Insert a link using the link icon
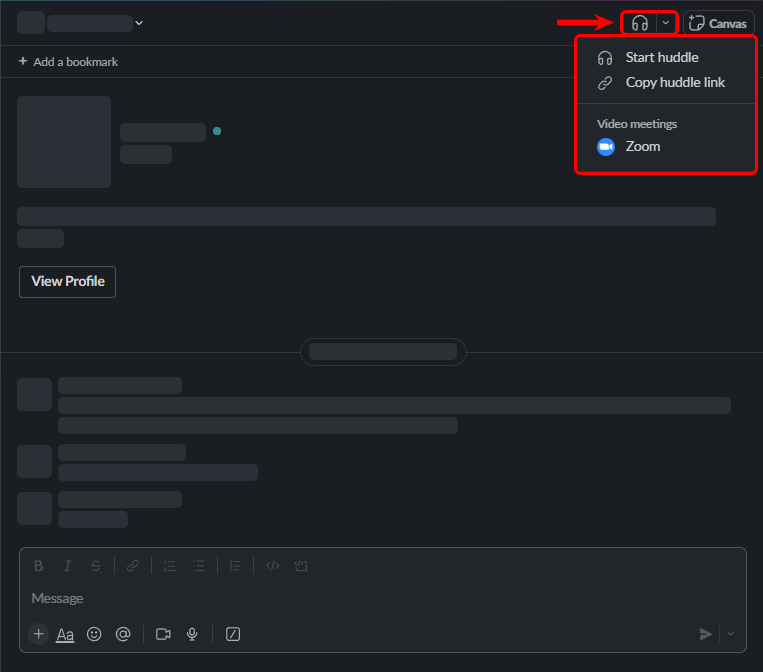763x672 pixels. point(132,566)
